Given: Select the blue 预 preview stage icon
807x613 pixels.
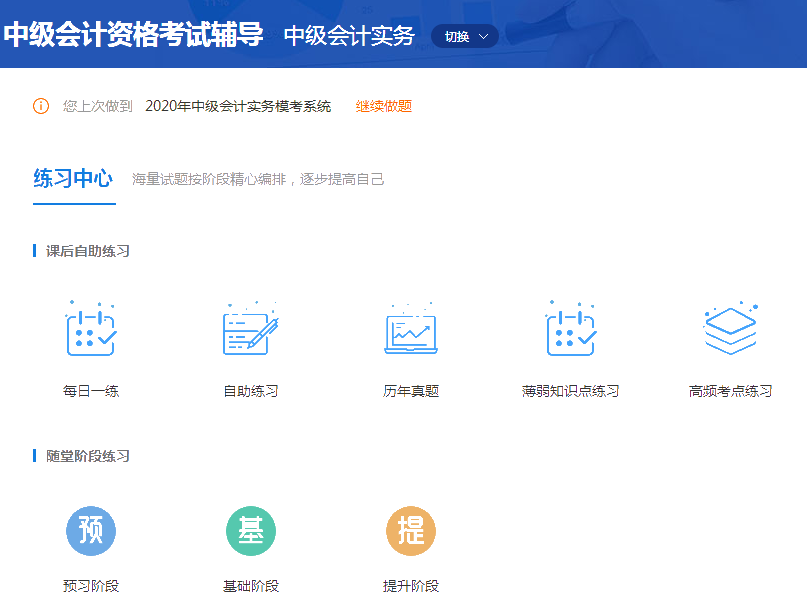Looking at the screenshot, I should [x=91, y=531].
